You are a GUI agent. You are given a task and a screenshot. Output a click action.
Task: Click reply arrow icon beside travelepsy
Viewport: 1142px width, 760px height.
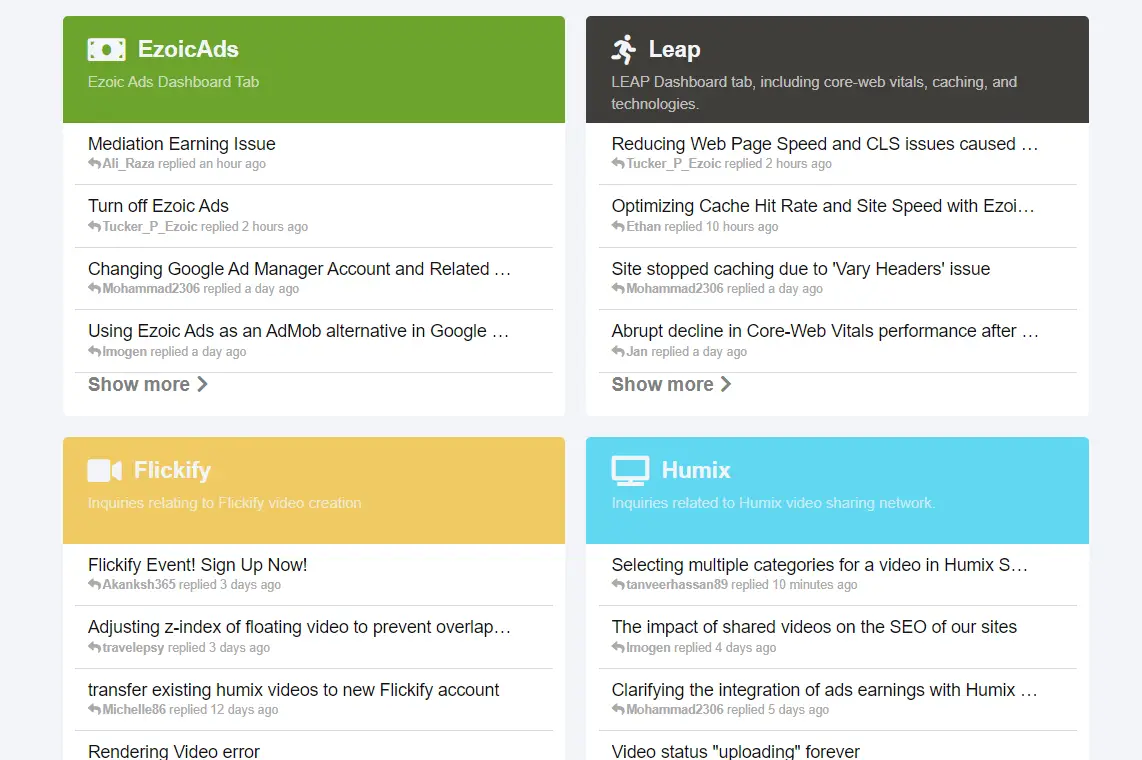click(x=95, y=647)
